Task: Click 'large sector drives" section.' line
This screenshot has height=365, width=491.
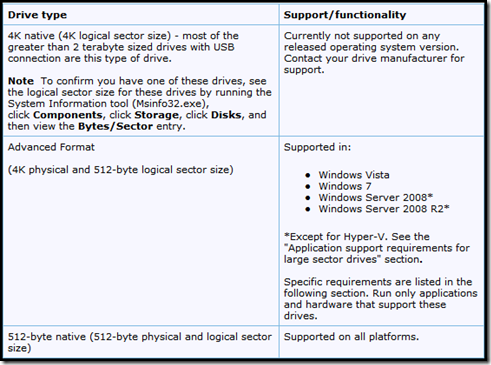Action: coord(353,259)
